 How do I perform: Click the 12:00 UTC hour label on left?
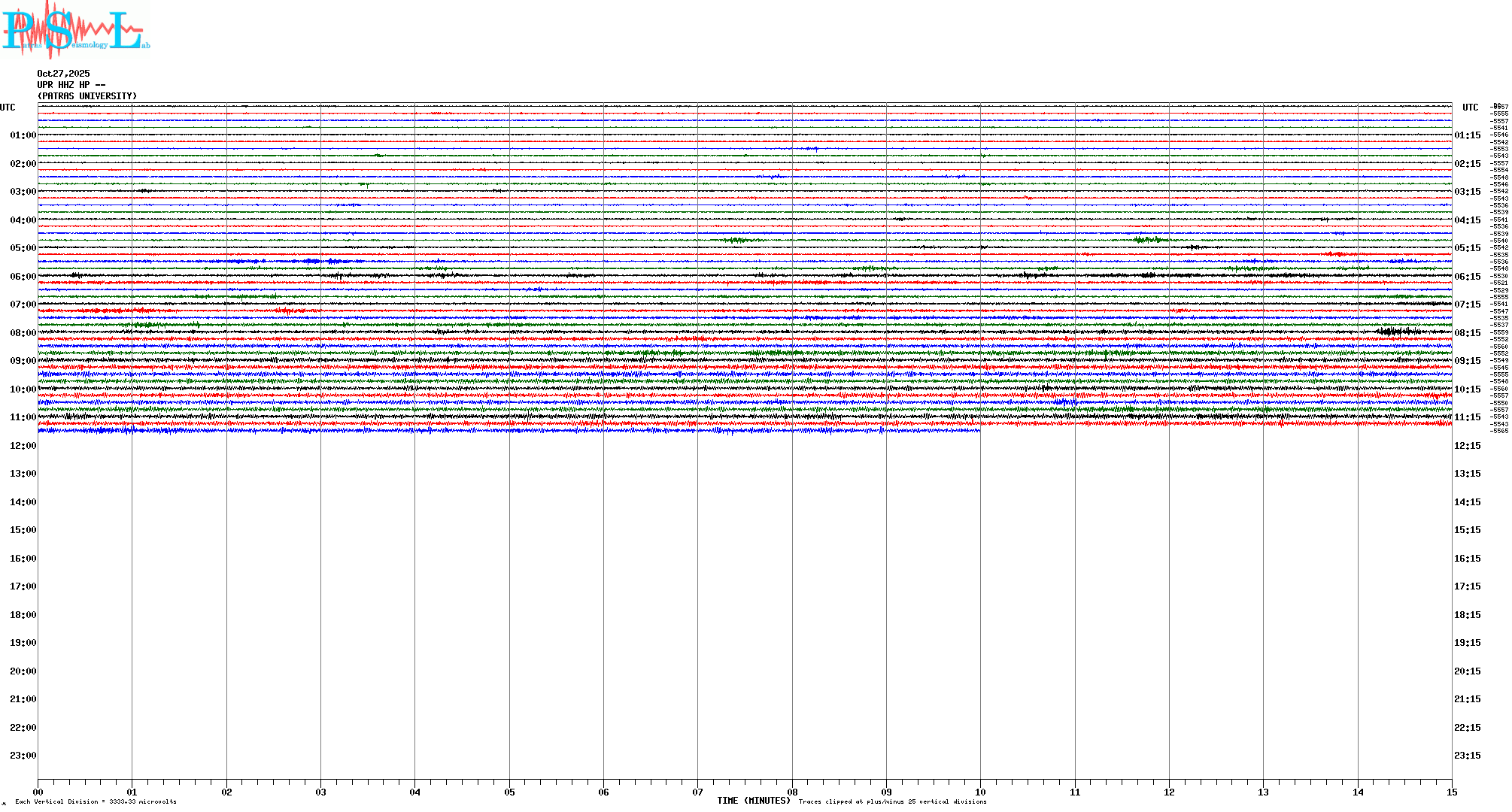(23, 446)
